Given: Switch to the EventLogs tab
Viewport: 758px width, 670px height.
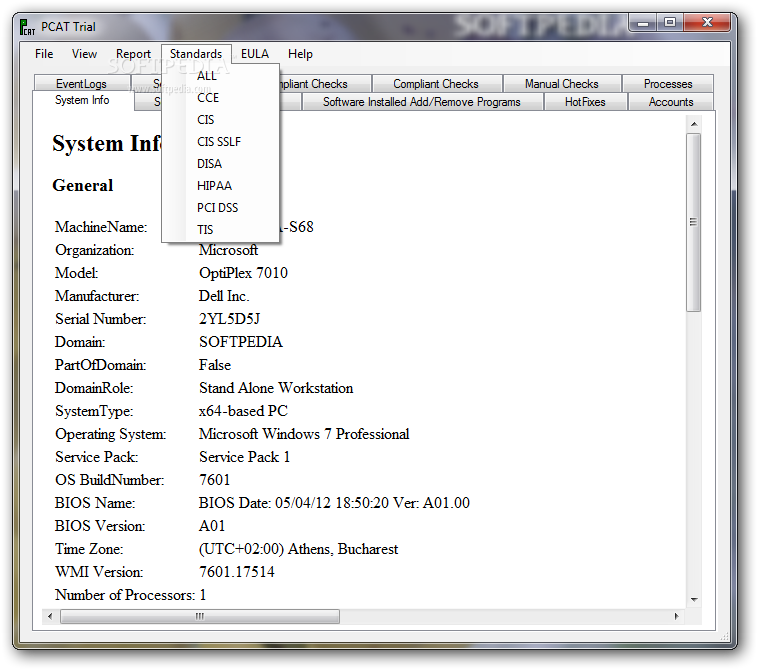Looking at the screenshot, I should point(81,84).
